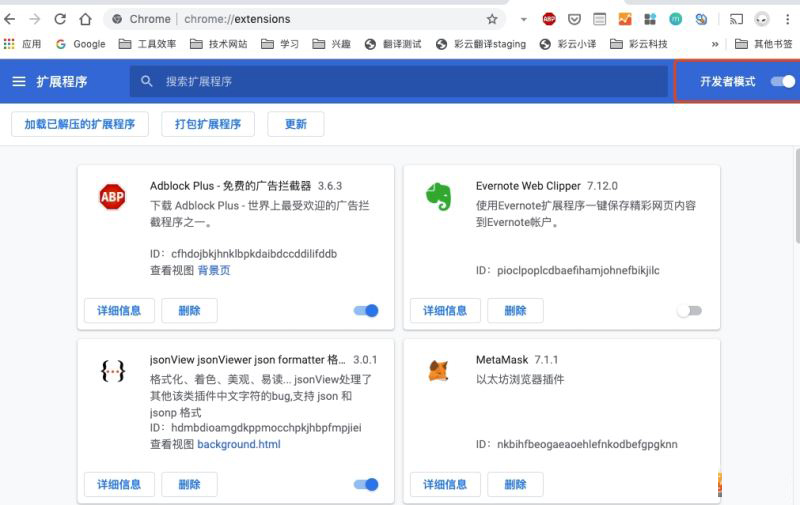Click the Adblock Plus ID text
Viewport: 800px width, 505px height.
coord(243,254)
